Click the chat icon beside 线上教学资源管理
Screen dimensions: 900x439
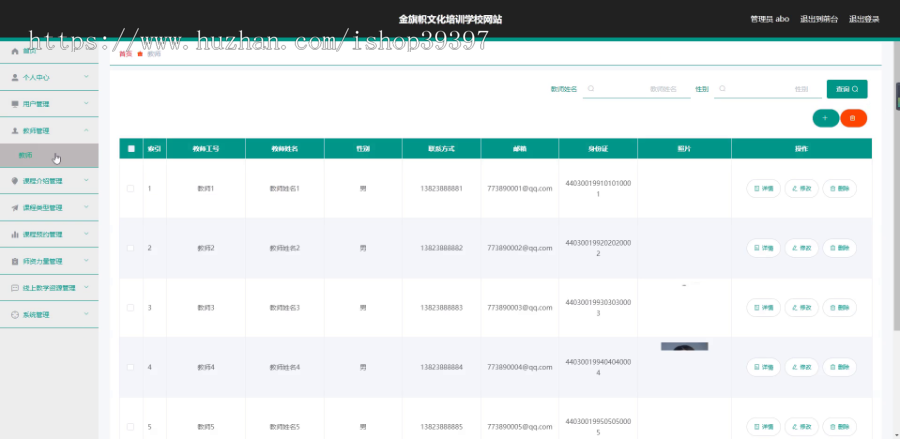click(x=15, y=288)
